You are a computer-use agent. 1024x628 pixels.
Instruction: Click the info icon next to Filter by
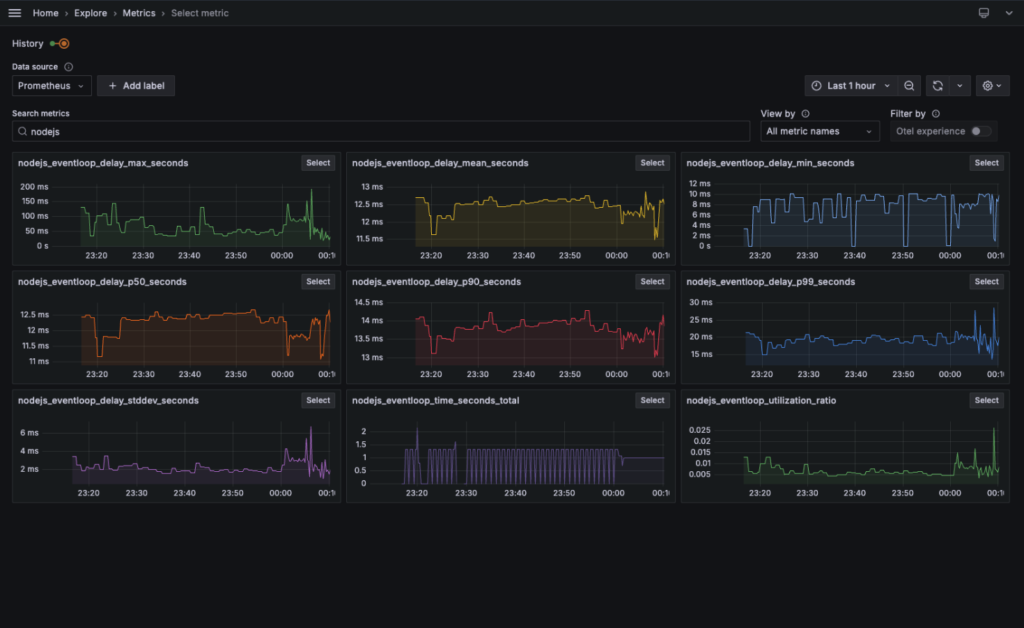pyautogui.click(x=935, y=114)
